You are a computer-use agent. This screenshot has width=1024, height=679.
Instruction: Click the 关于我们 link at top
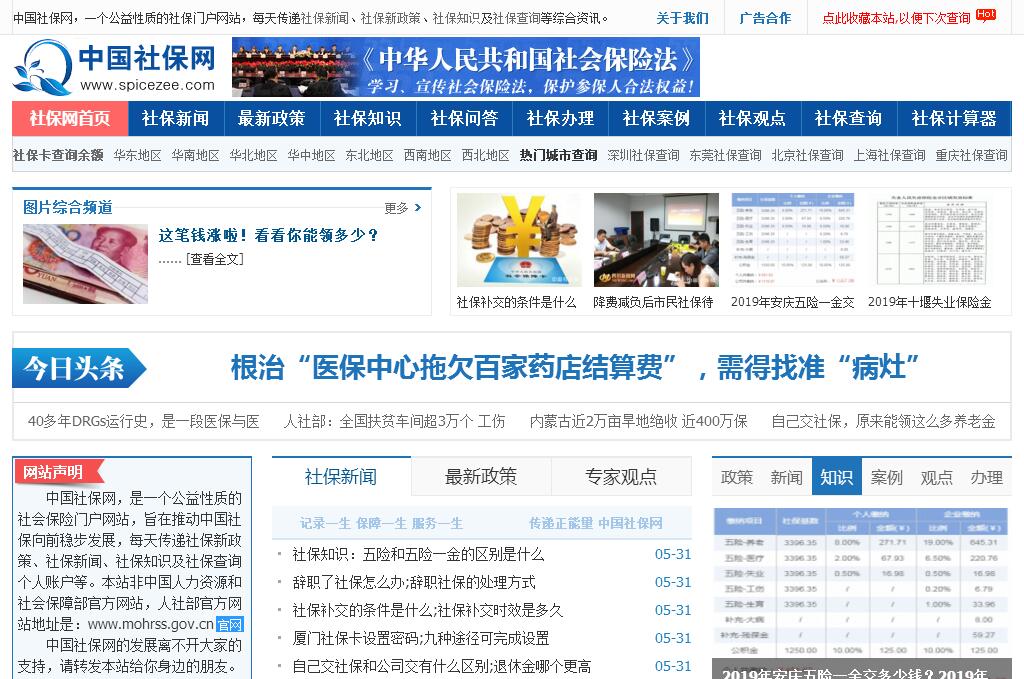(x=682, y=18)
